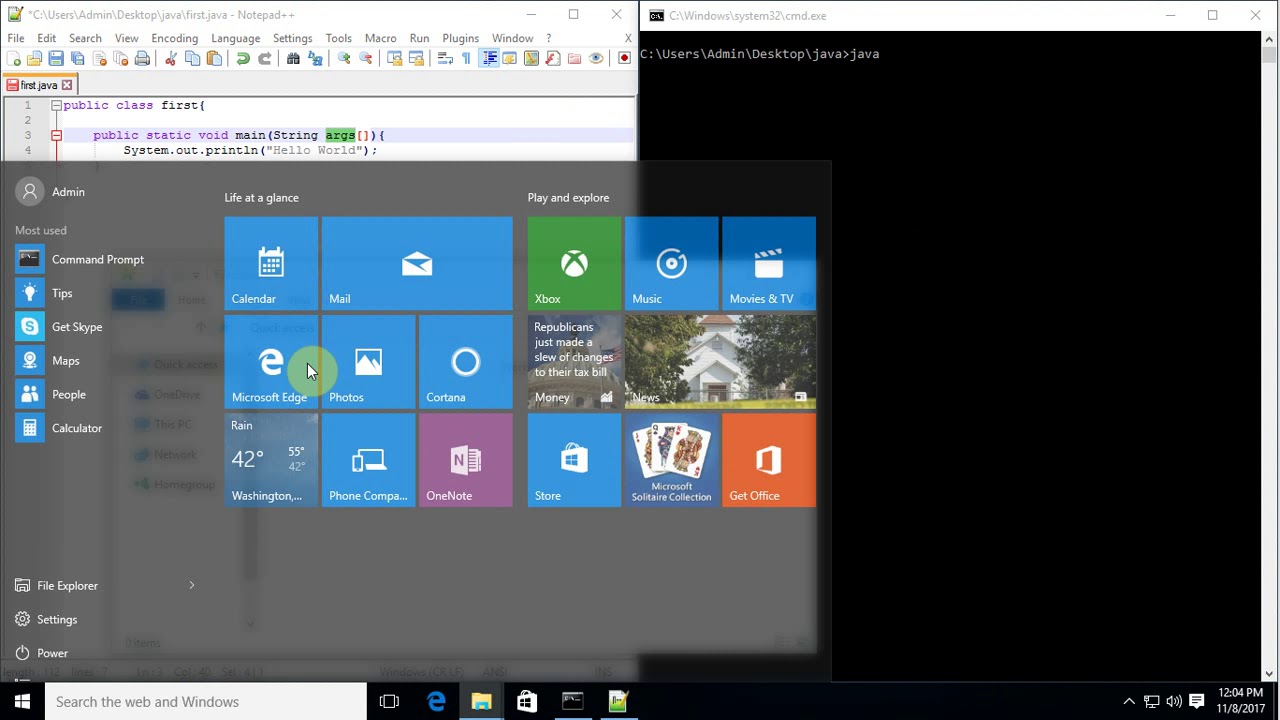Open the Encoding menu in Notepad++
The width and height of the screenshot is (1280, 720).
coord(175,38)
